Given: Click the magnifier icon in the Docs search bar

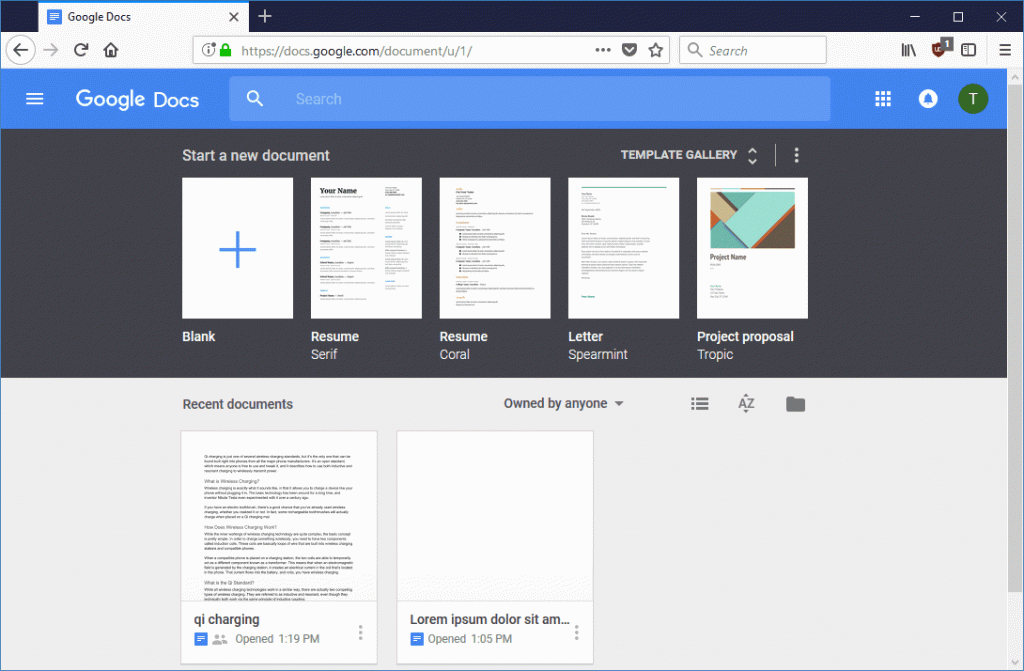Looking at the screenshot, I should pyautogui.click(x=255, y=99).
